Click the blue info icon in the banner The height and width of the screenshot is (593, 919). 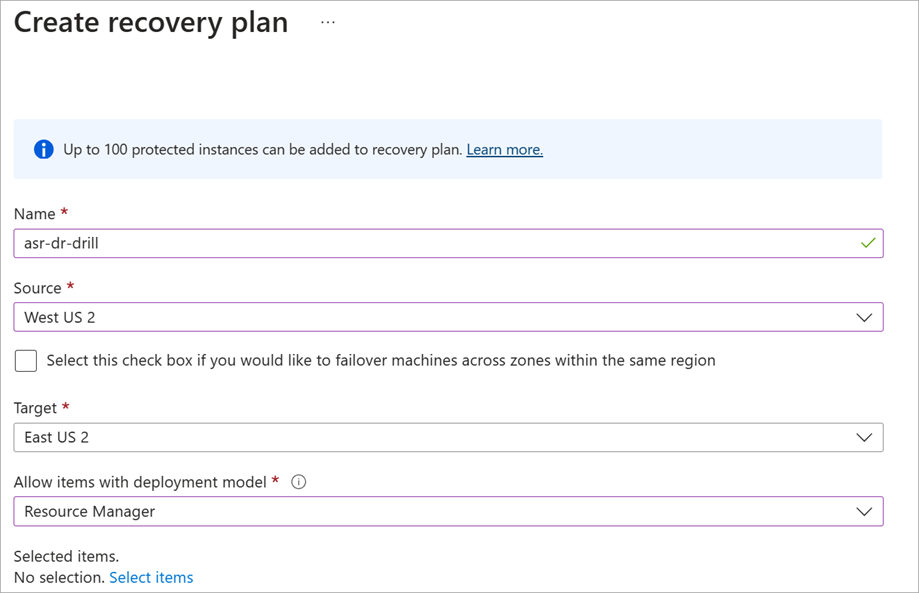click(43, 149)
